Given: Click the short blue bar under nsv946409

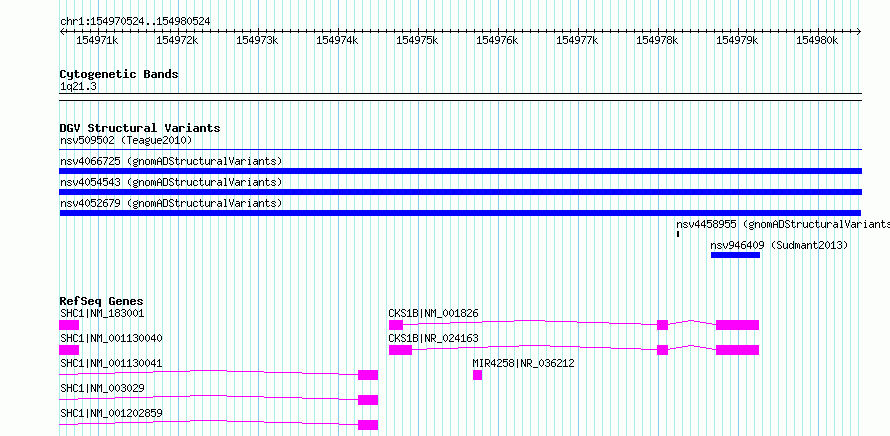Looking at the screenshot, I should tap(735, 255).
